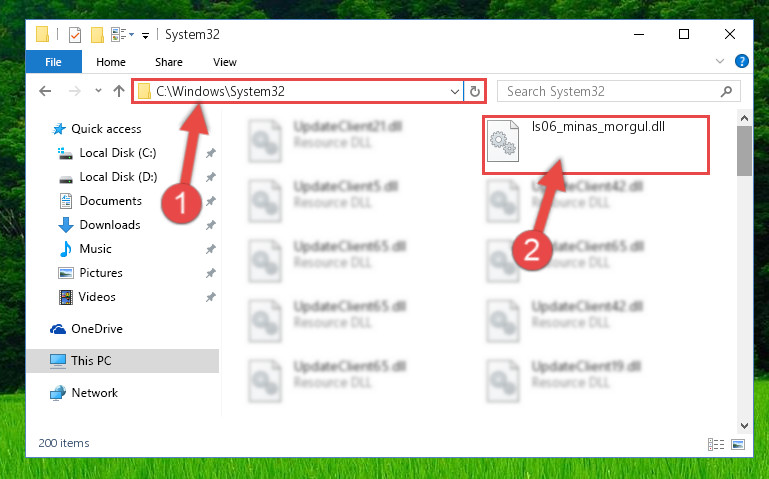Unpin Downloads using its pin icon

pos(210,225)
